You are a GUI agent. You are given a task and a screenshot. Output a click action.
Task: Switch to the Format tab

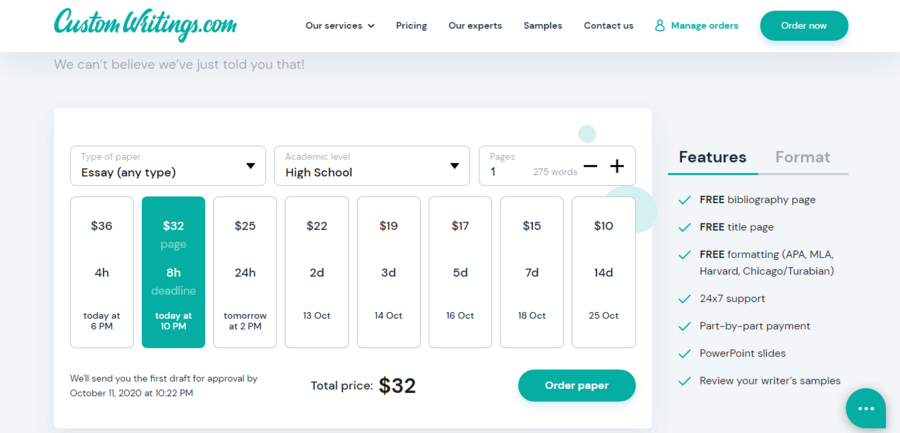pyautogui.click(x=802, y=157)
